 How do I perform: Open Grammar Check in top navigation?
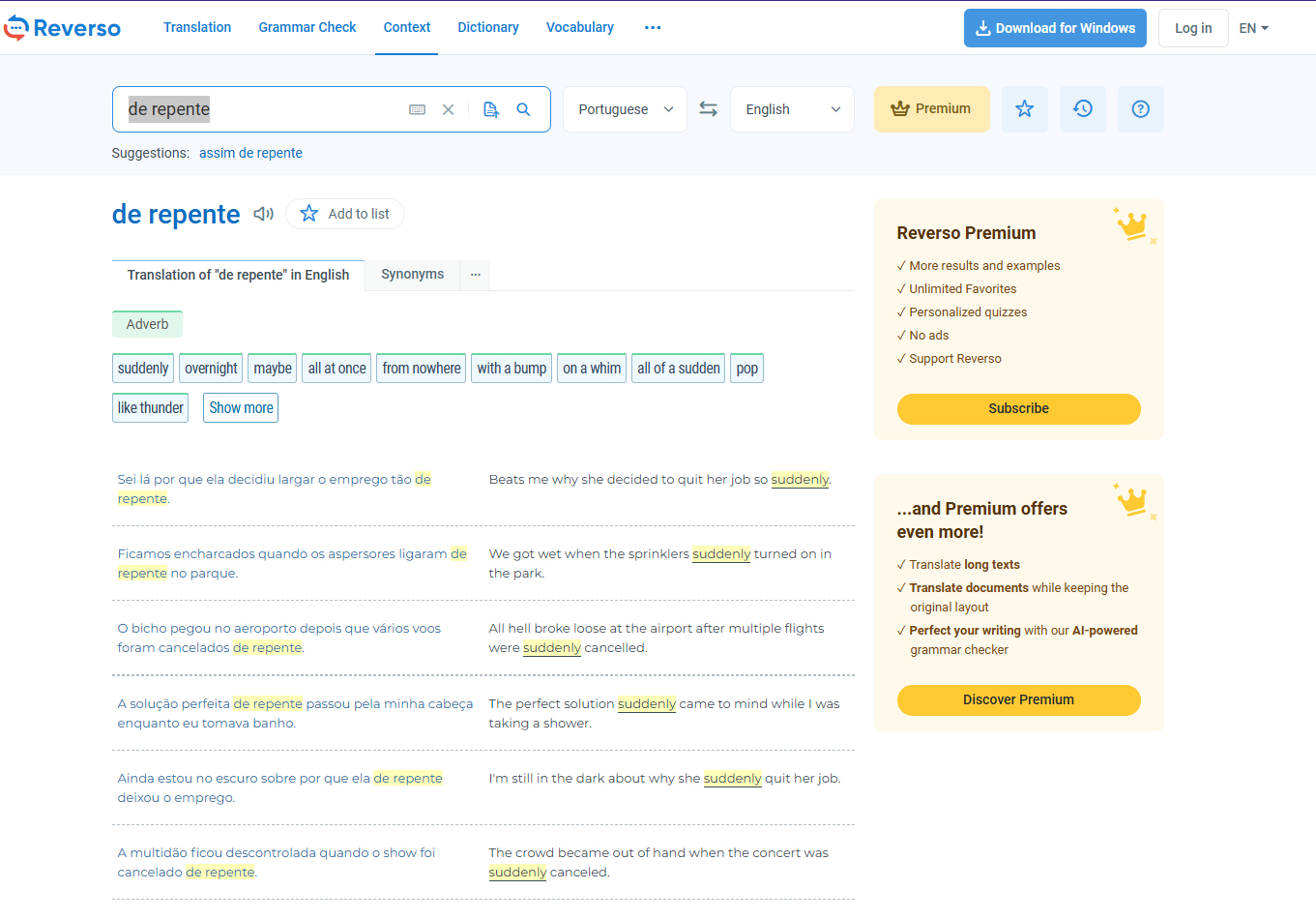pos(307,27)
